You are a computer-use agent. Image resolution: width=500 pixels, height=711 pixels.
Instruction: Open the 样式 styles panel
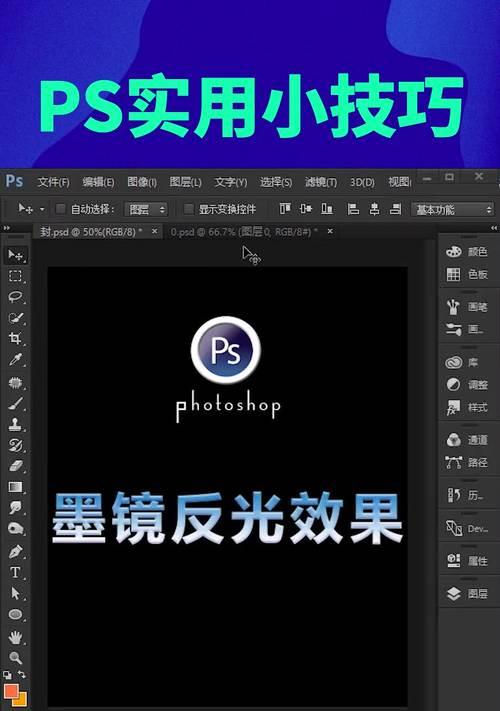click(x=467, y=407)
